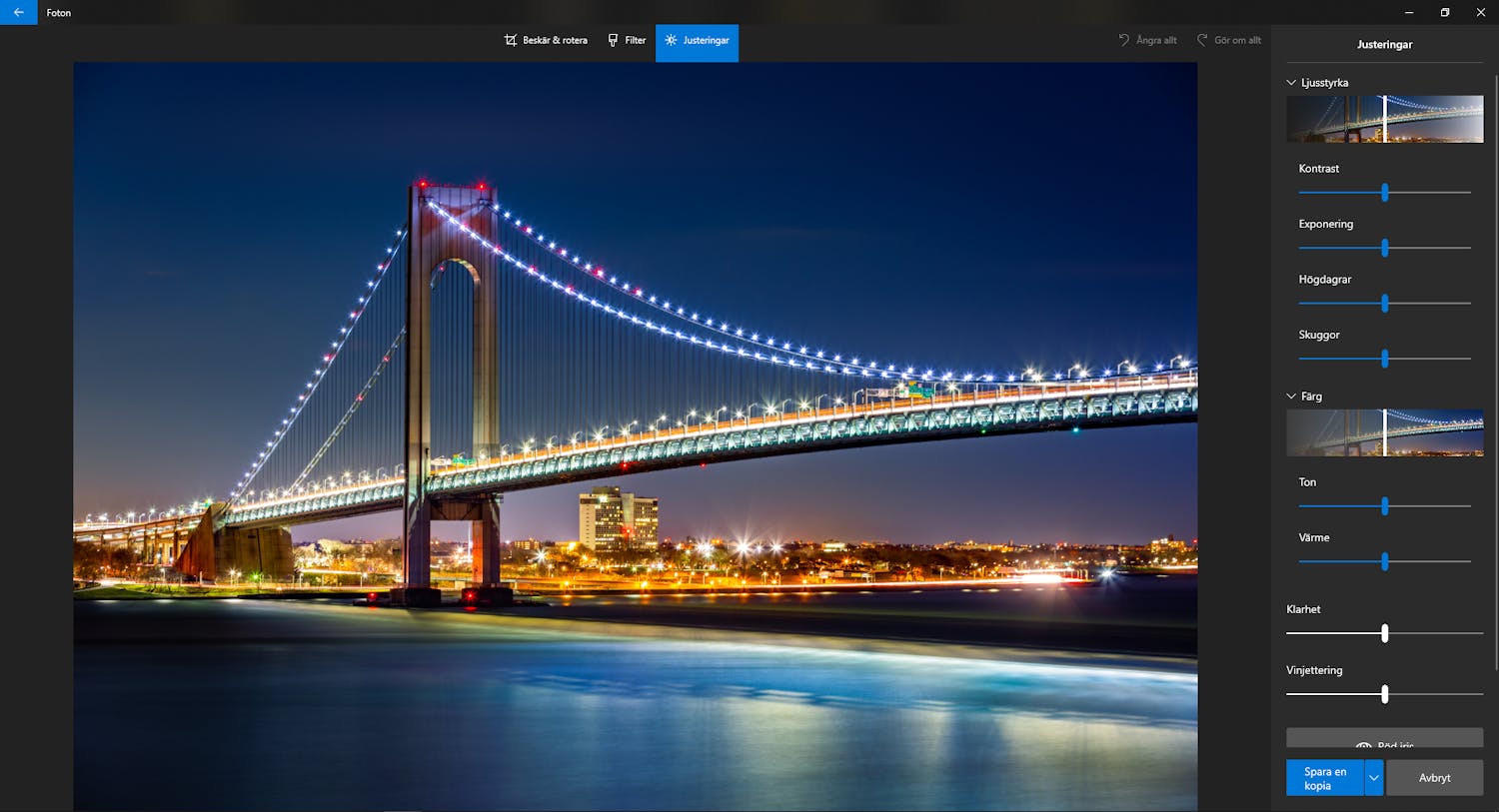The image size is (1499, 812).
Task: Open the Filter editing panel
Action: 627,40
